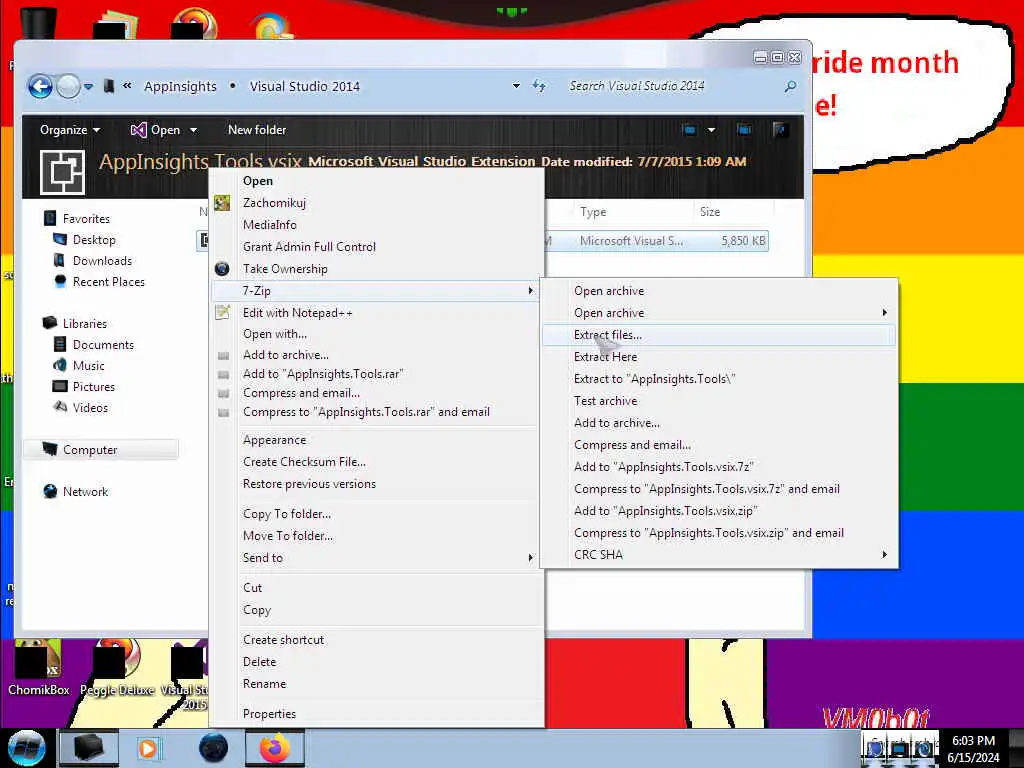Viewport: 1024px width, 768px height.
Task: Select AppInsights in the breadcrumb path
Action: [180, 86]
